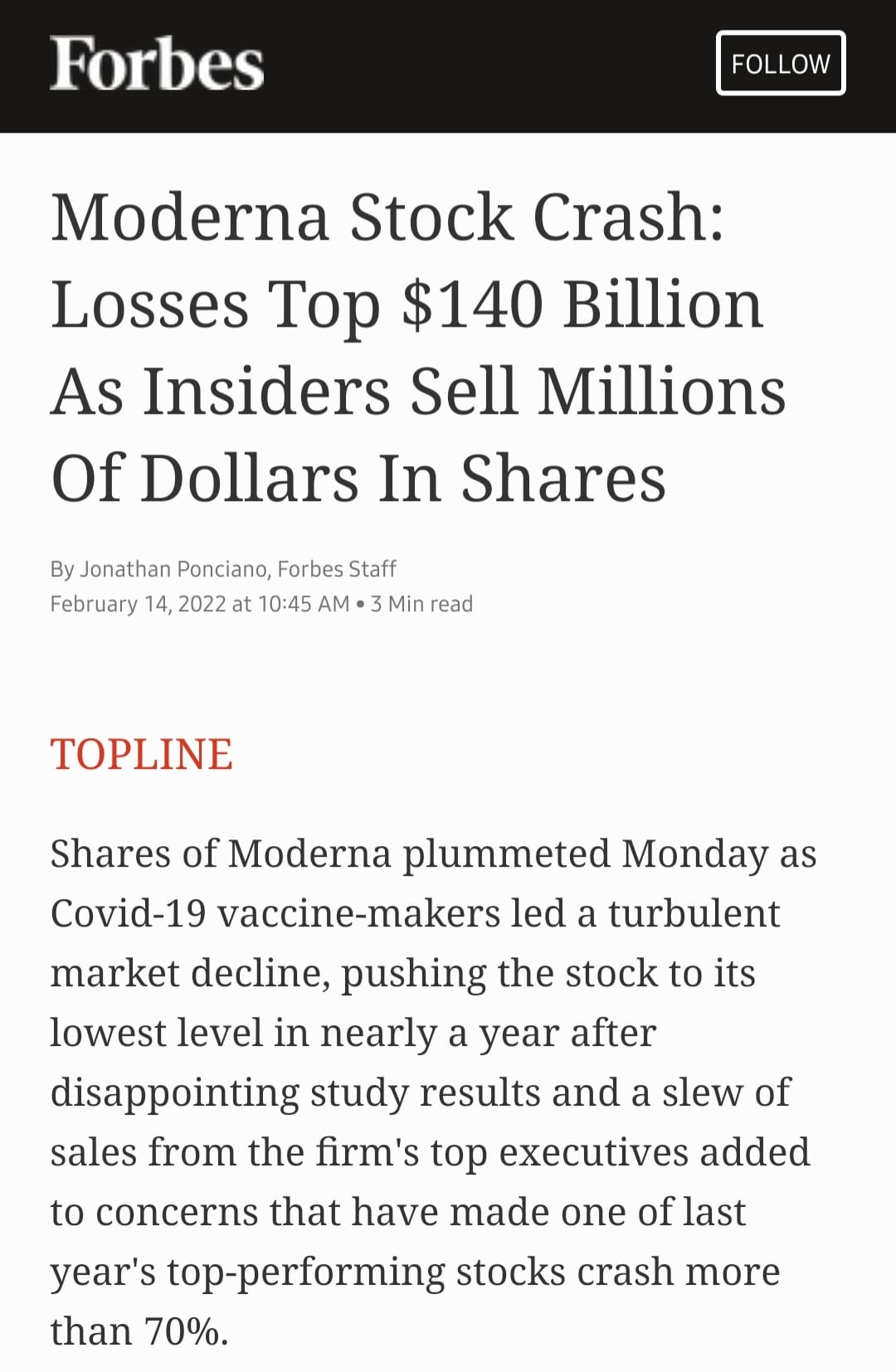Image resolution: width=896 pixels, height=1372 pixels.
Task: Click the Forbes logo
Action: click(x=157, y=63)
